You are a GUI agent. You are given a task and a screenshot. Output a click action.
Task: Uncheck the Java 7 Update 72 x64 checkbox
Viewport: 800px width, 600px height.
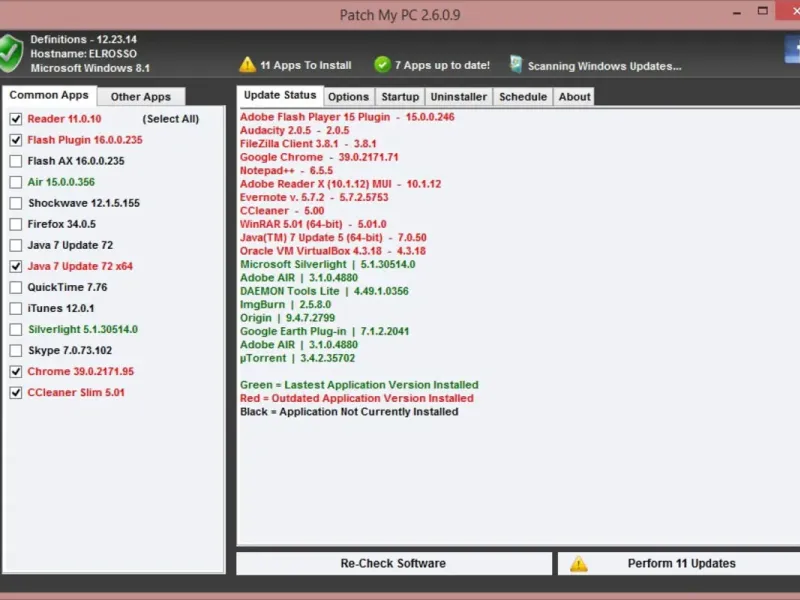[x=16, y=266]
